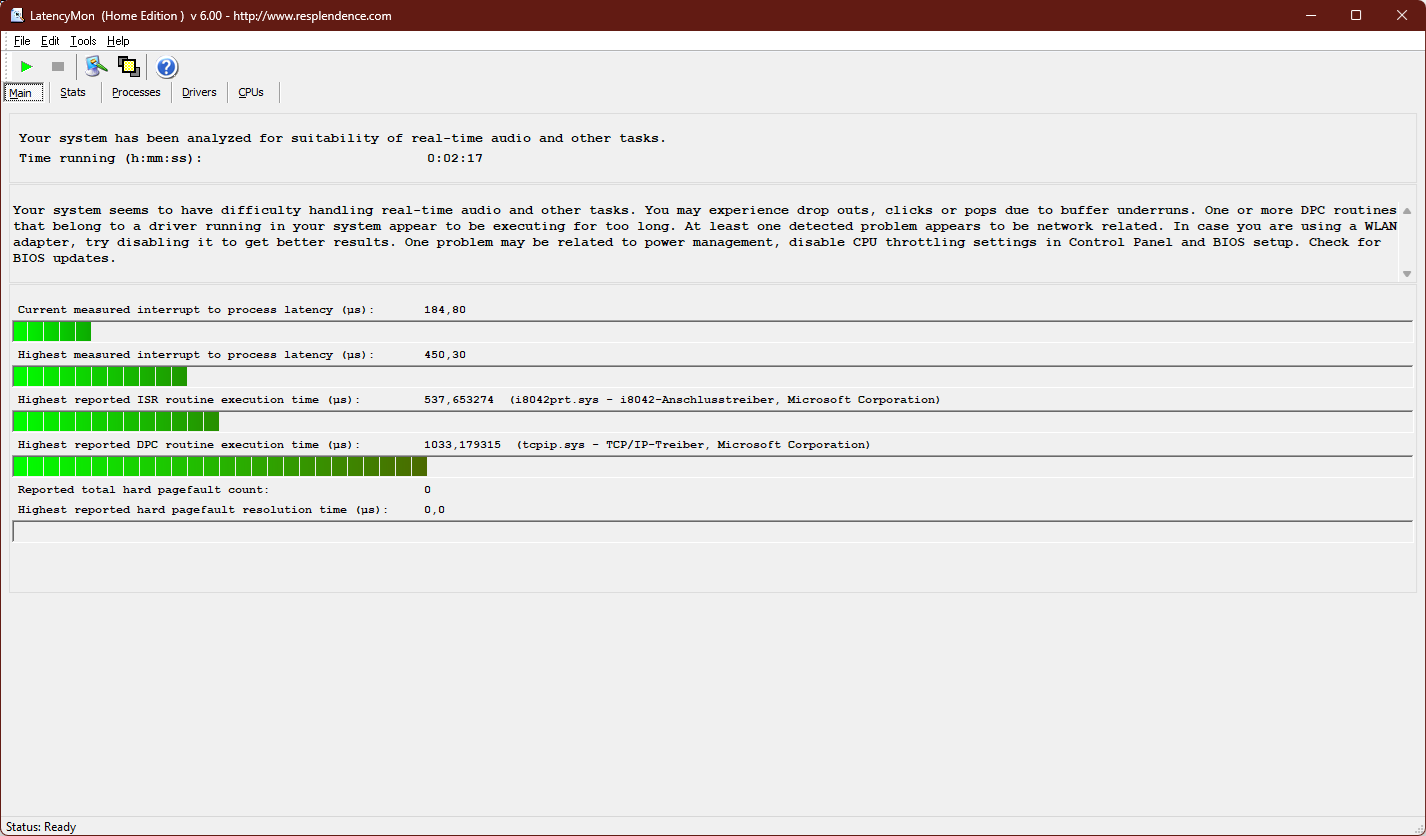Viewport: 1426px width, 836px height.
Task: Click the Highest reported ISR routine execution time label
Action: pyautogui.click(x=189, y=400)
